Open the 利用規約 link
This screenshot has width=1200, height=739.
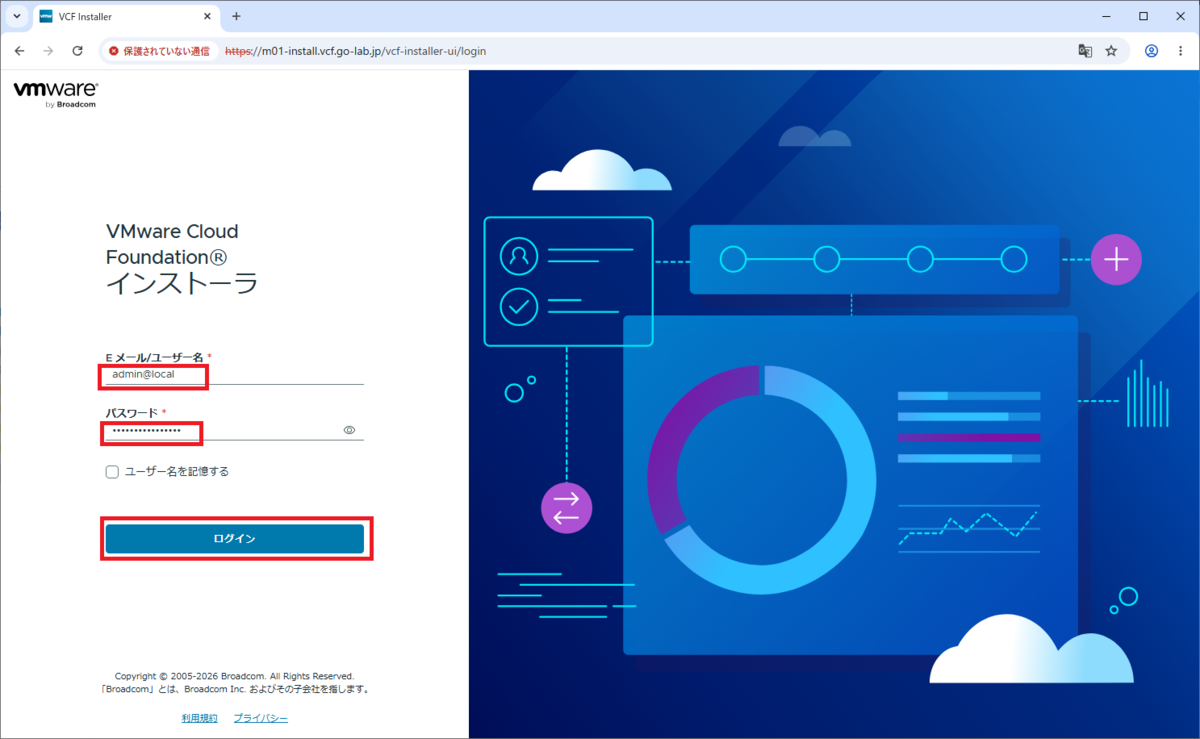click(x=199, y=718)
